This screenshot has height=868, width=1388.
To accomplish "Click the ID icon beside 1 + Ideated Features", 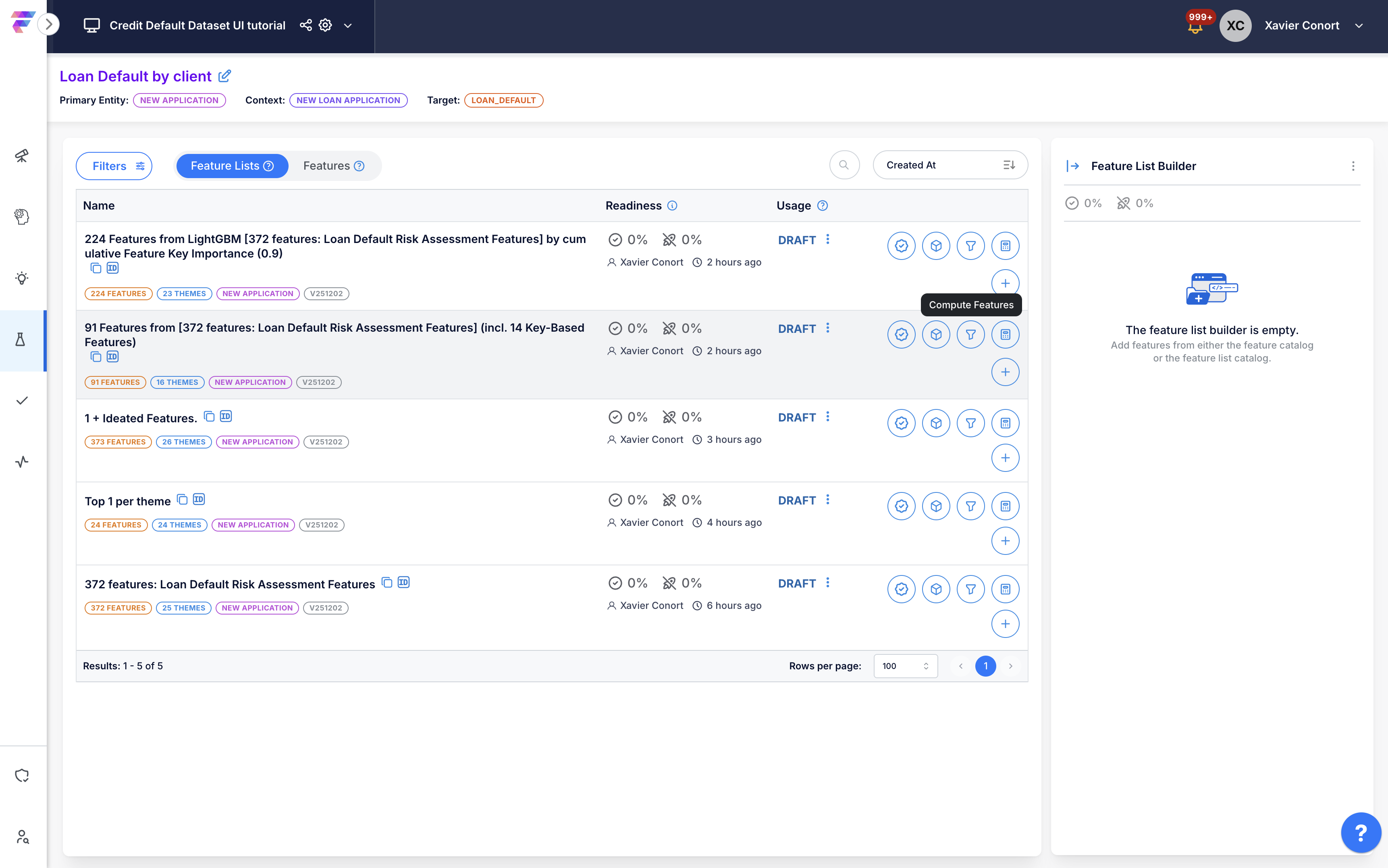I will pyautogui.click(x=226, y=417).
